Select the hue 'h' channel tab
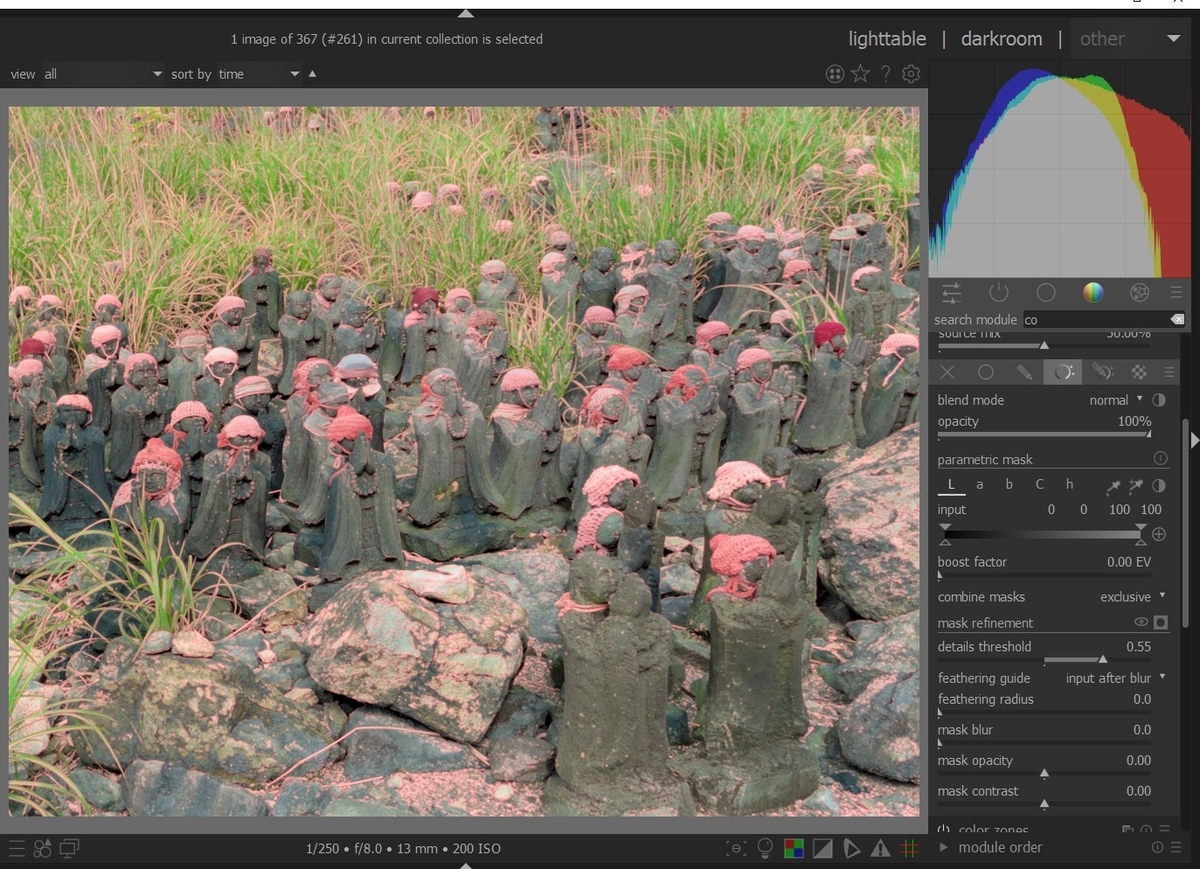Image resolution: width=1200 pixels, height=869 pixels. point(1069,484)
